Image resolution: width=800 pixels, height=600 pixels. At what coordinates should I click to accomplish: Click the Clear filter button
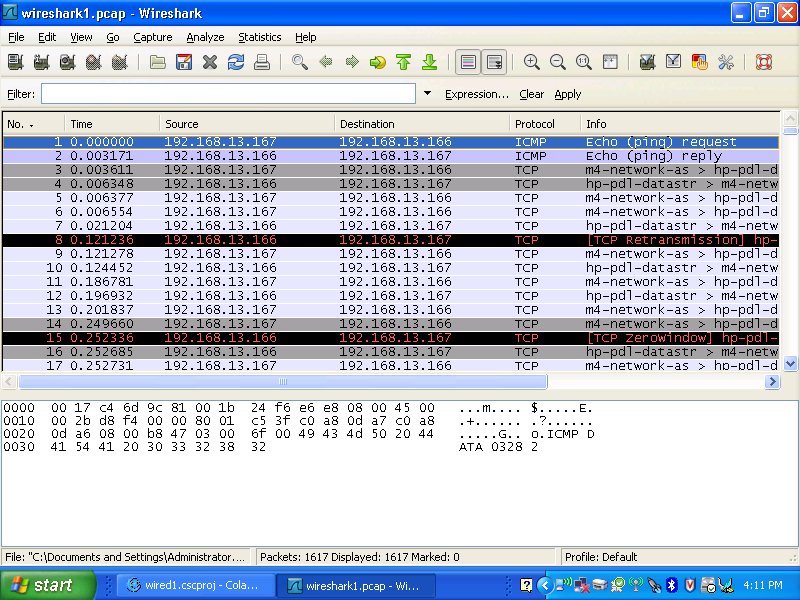click(531, 94)
